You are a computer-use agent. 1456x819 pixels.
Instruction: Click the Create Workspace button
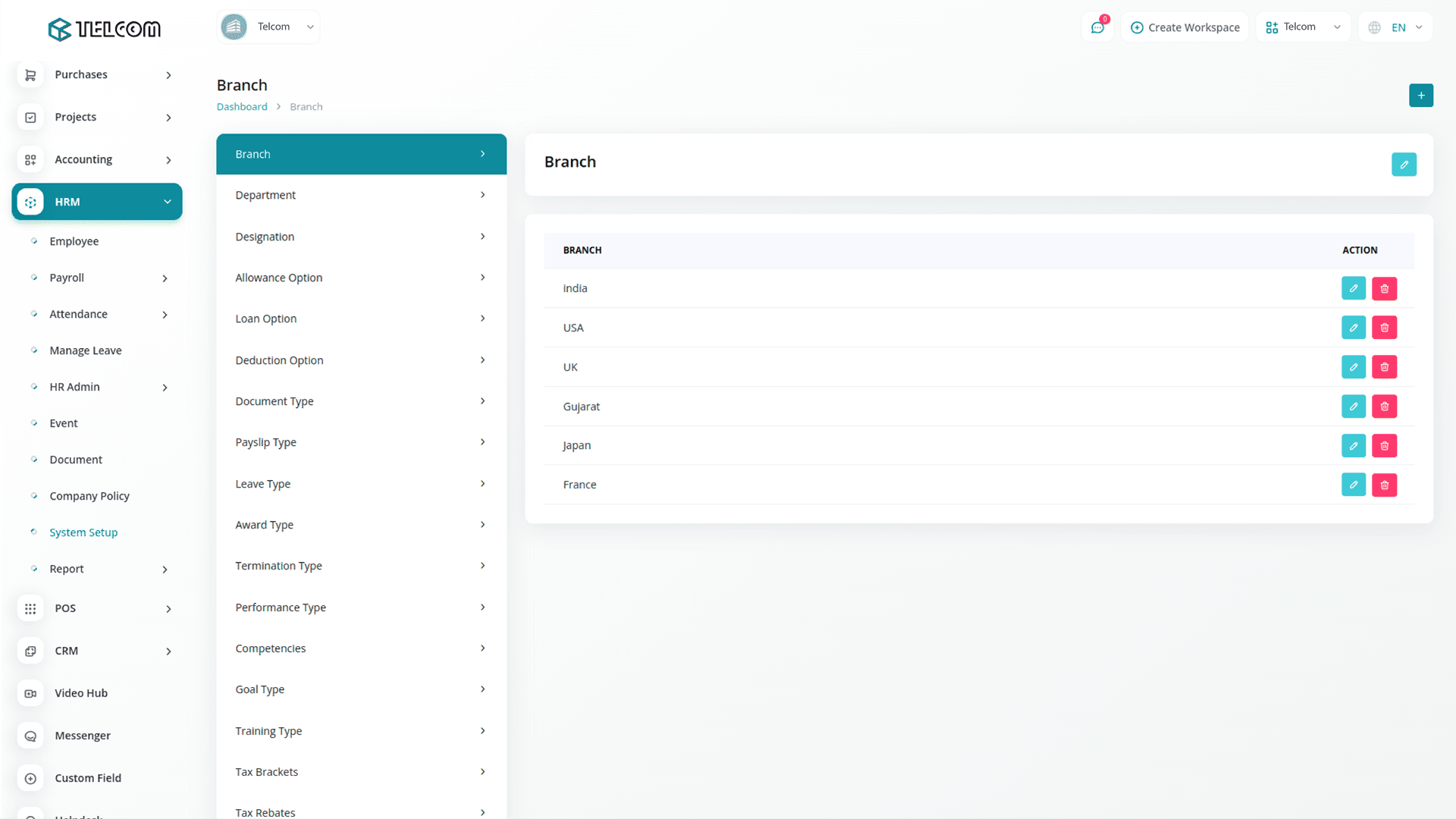1185,27
